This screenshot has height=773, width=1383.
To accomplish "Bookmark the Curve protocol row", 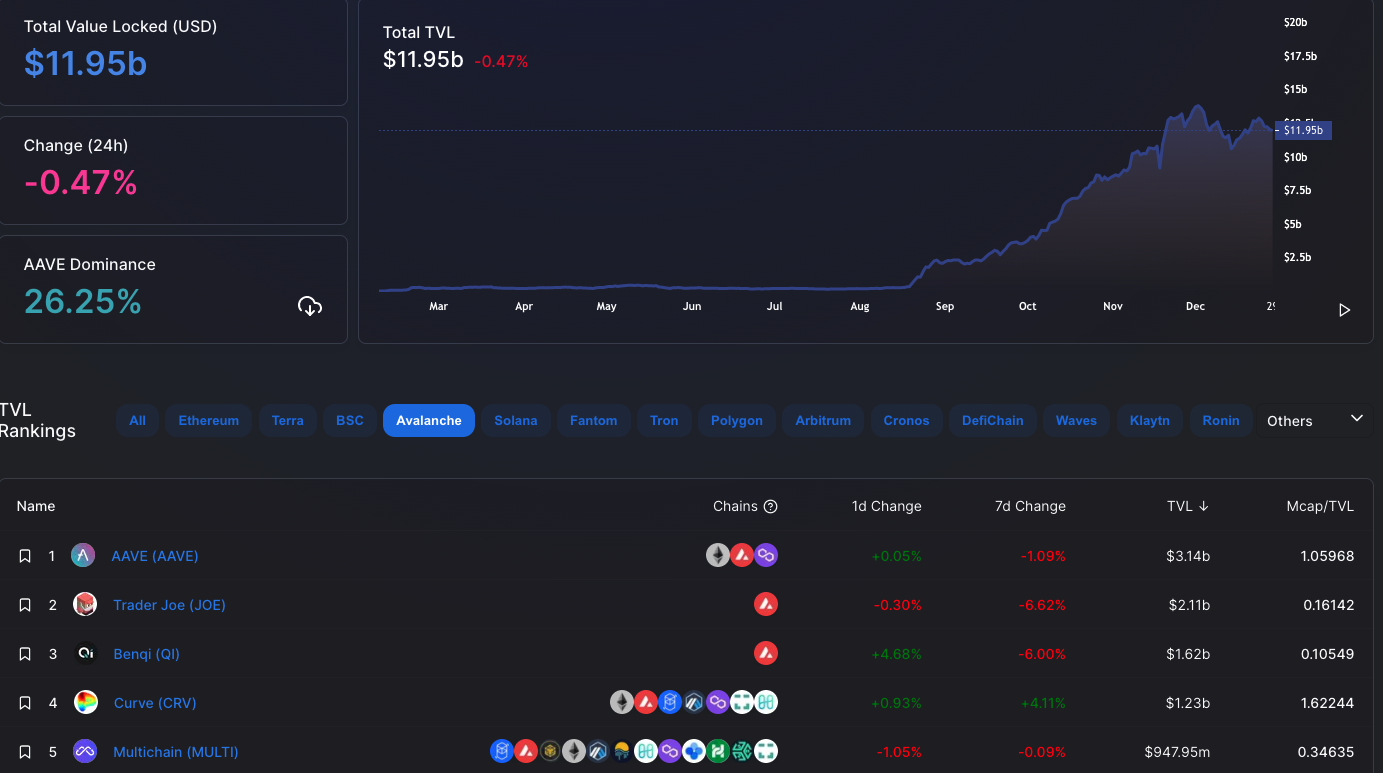I will pyautogui.click(x=25, y=703).
